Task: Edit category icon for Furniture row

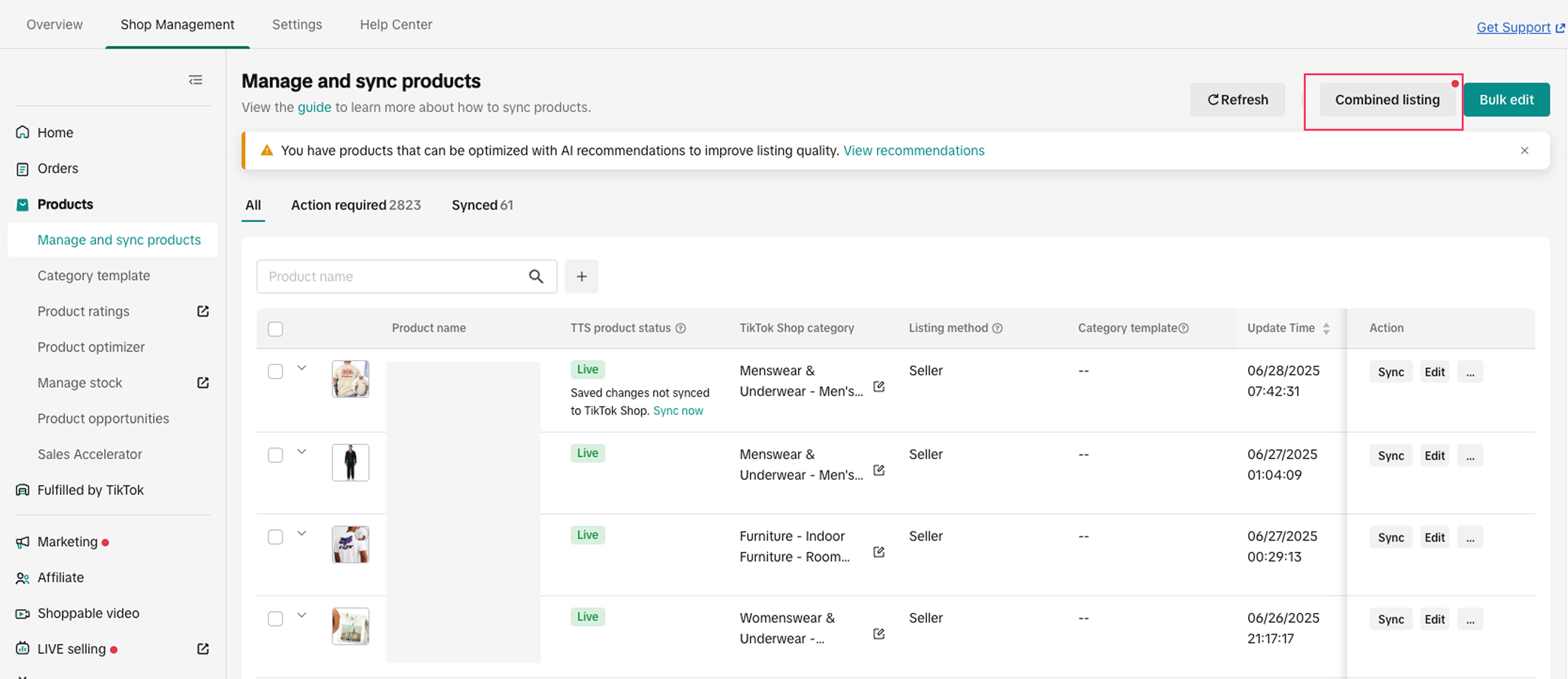Action: [878, 552]
